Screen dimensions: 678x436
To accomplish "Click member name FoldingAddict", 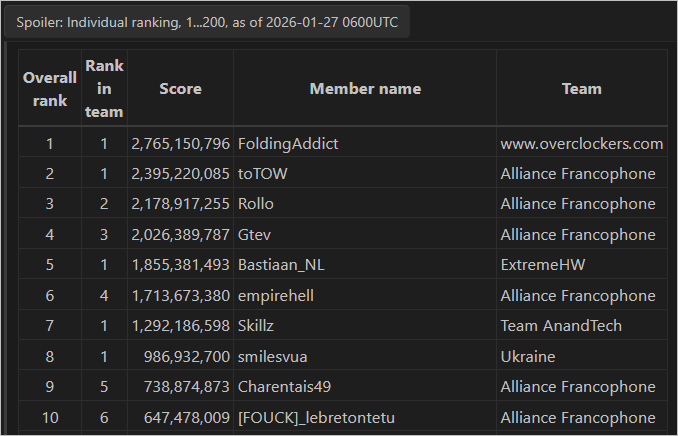I will pyautogui.click(x=288, y=144).
